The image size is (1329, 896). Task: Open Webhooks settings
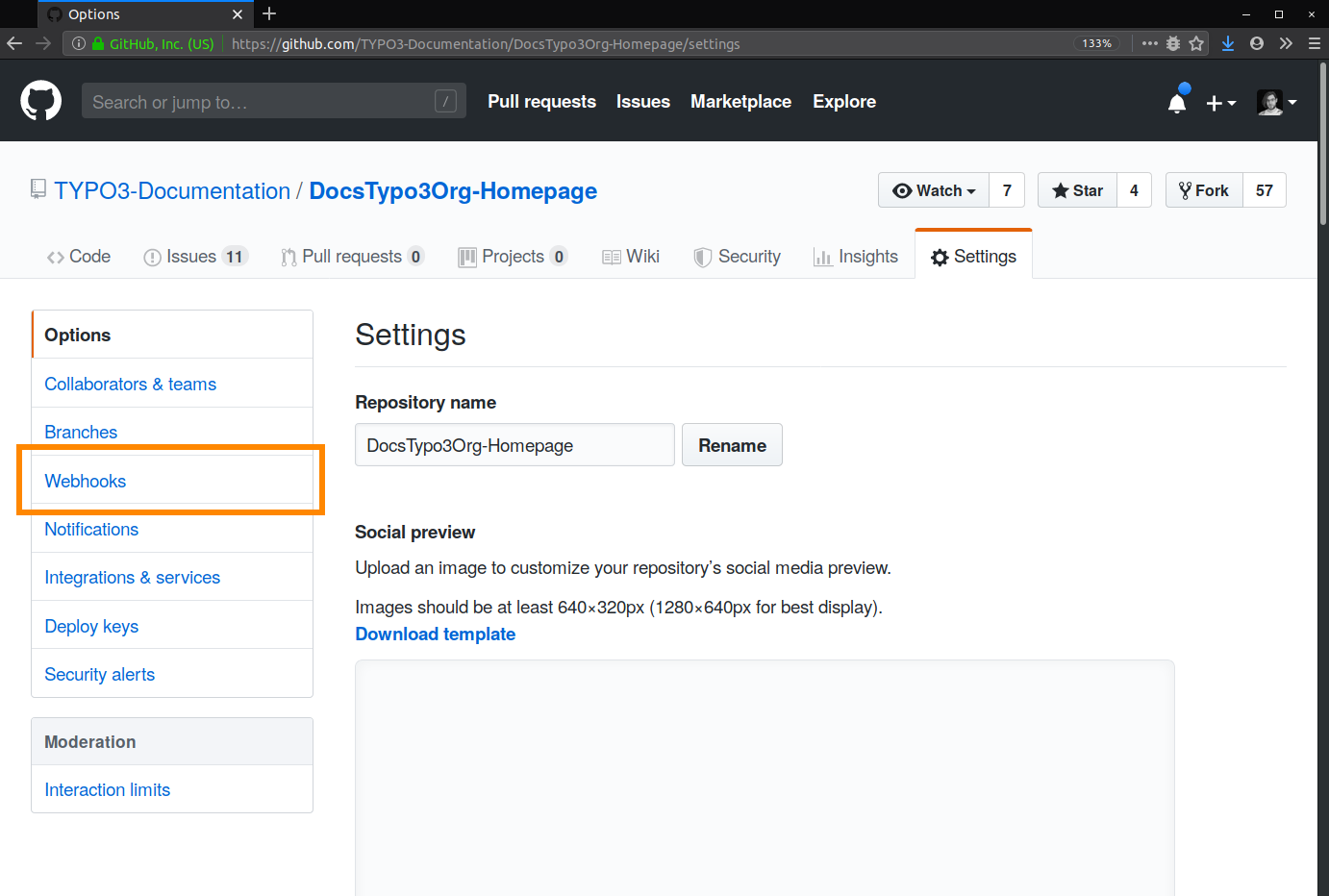[172, 481]
